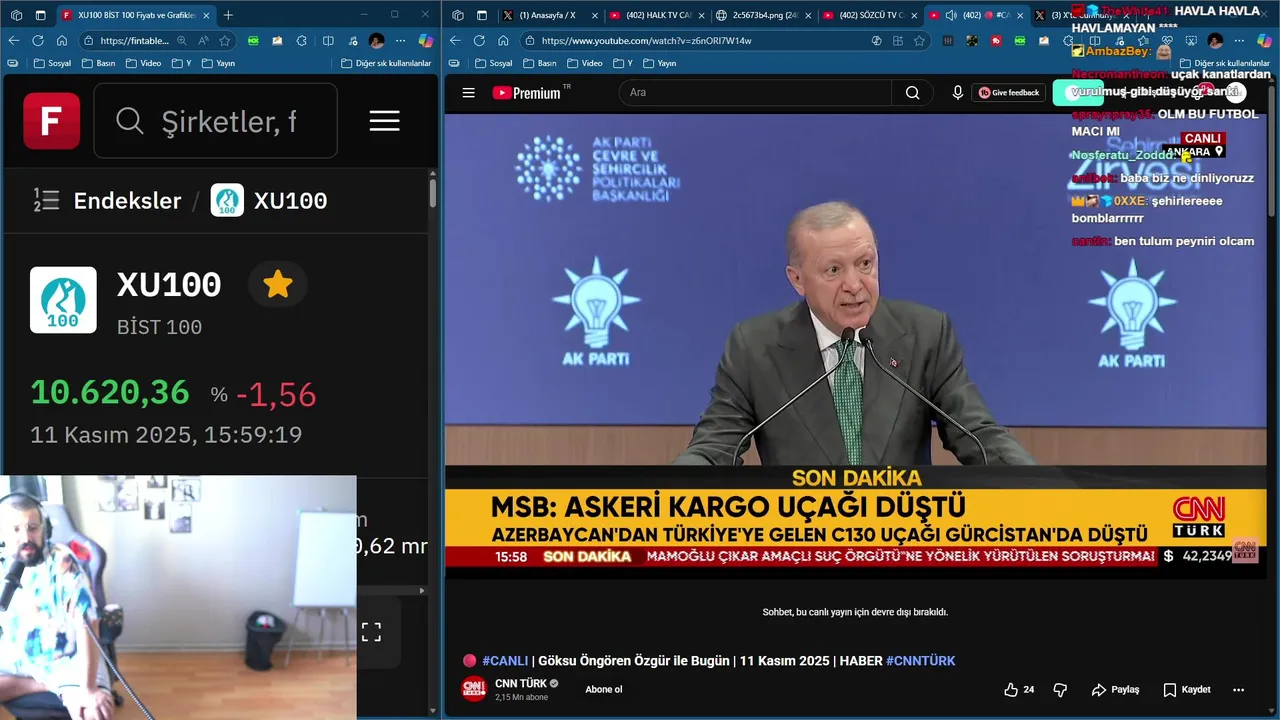Open a new tab in Fintables window
The image size is (1280, 720).
point(228,15)
